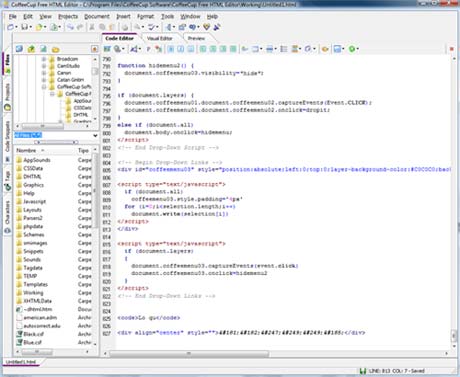Click the code editor horizontal scrollbar thumb
The image size is (460, 377).
click(189, 353)
